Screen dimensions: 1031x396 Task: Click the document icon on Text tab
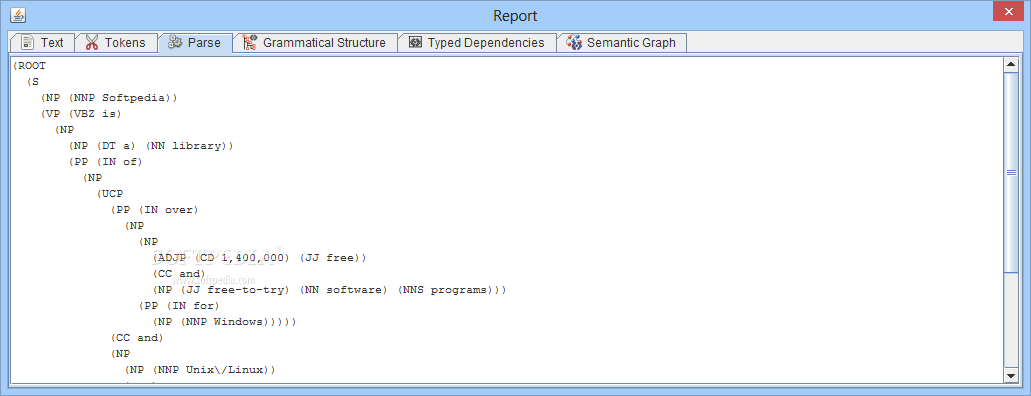pos(28,43)
